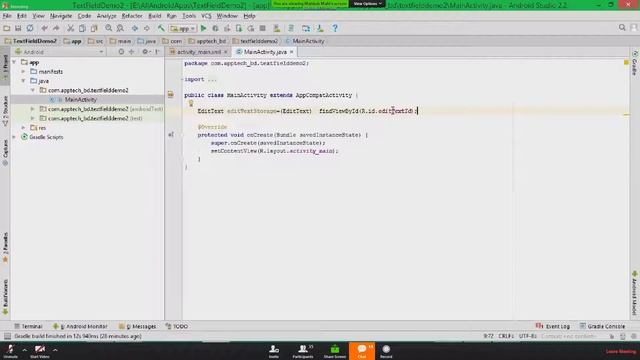This screenshot has width=640, height=360.
Task: Click the Redo arrow icon
Action: pyautogui.click(x=56, y=28)
